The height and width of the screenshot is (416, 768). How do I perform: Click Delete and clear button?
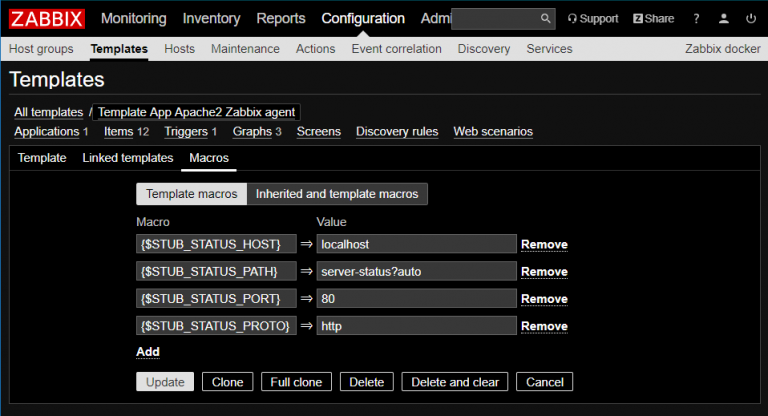tap(455, 382)
